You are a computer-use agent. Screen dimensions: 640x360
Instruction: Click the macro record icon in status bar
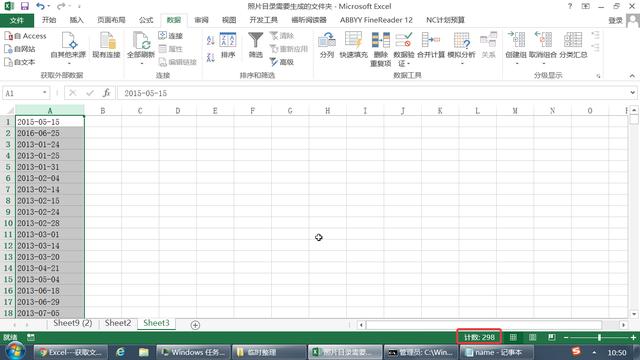point(31,338)
